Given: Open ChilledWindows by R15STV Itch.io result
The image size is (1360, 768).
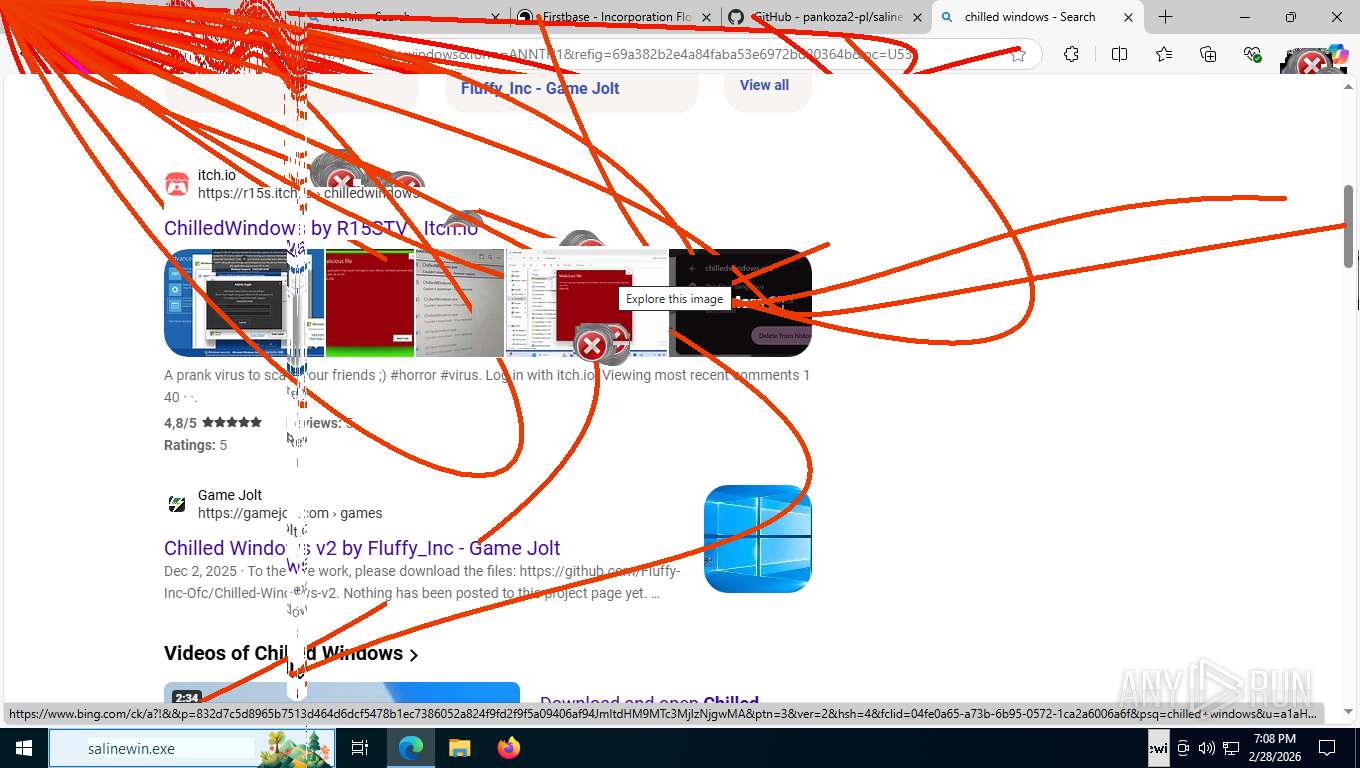Looking at the screenshot, I should pyautogui.click(x=321, y=228).
